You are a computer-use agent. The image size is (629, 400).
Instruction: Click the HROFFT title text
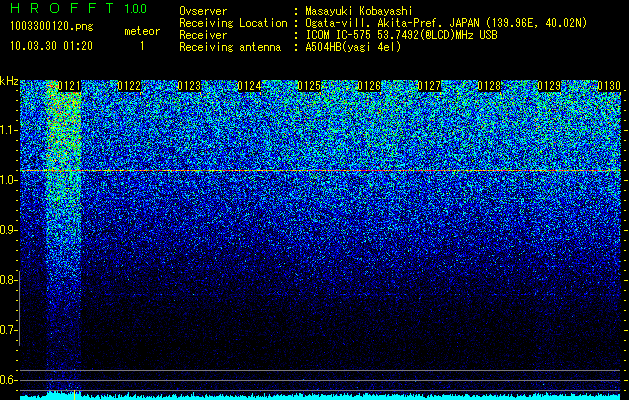click(x=62, y=8)
